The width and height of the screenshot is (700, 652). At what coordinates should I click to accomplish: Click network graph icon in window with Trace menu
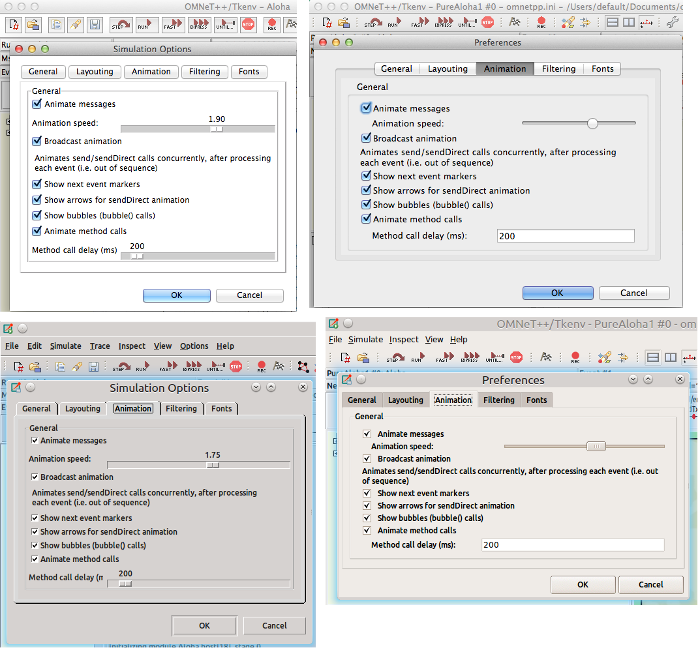303,367
